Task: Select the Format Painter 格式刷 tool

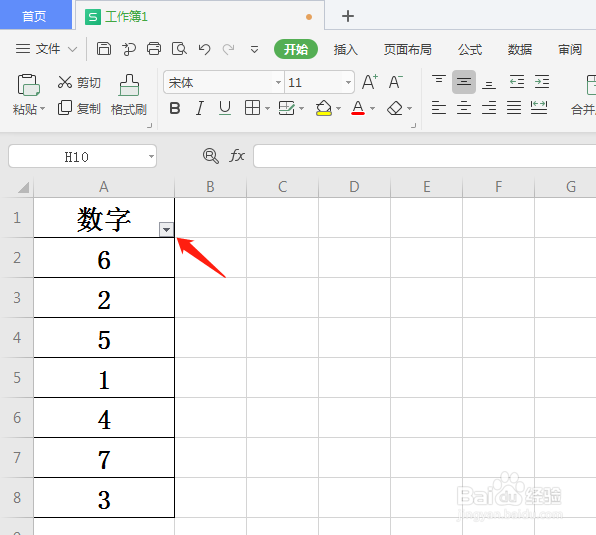Action: [129, 95]
